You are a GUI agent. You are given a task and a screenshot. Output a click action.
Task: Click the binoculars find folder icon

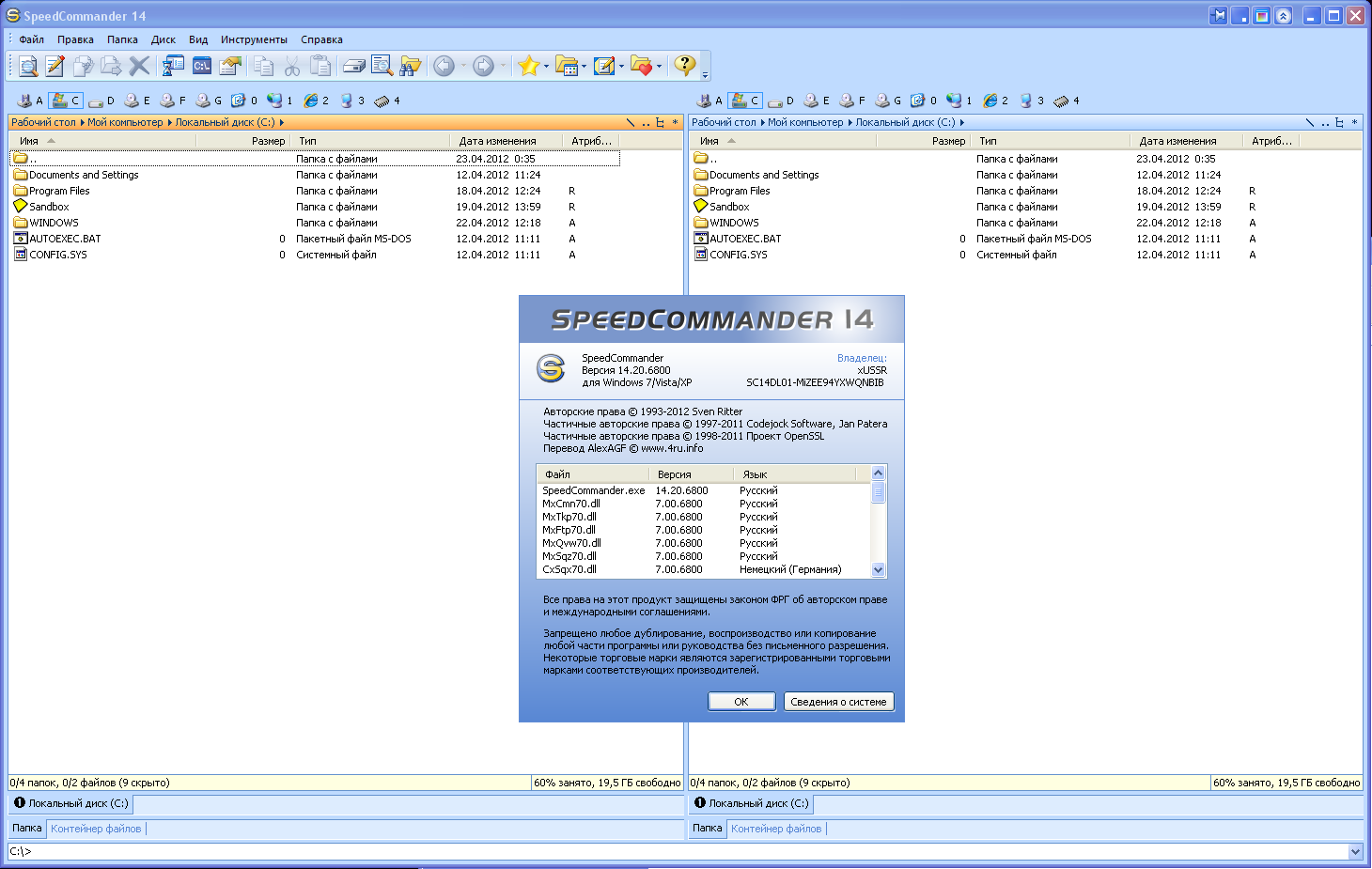410,66
